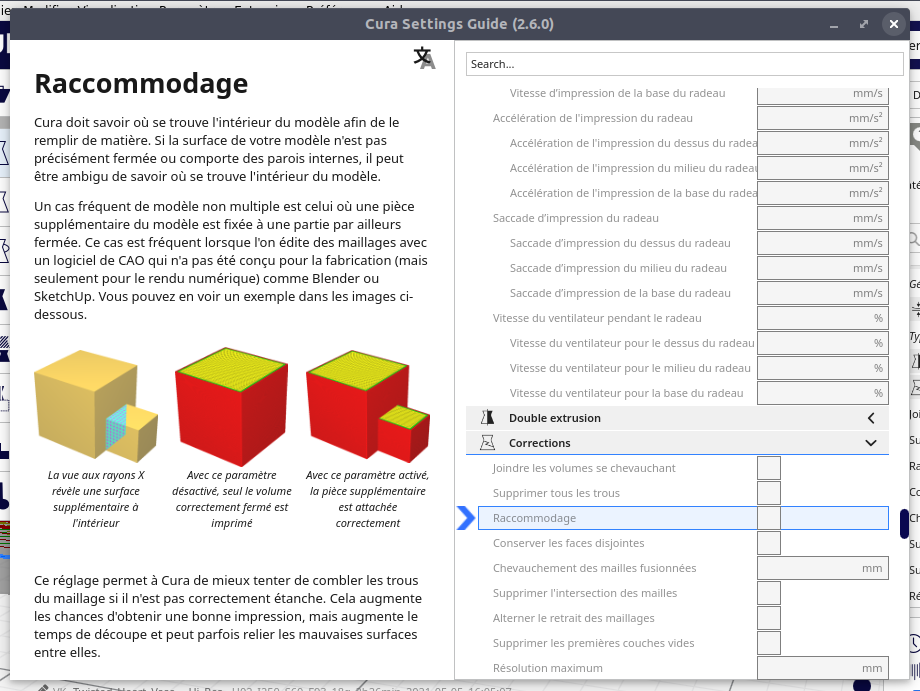Expand the Double extrusion section
Screen dimensions: 920x691
pyautogui.click(x=871, y=418)
